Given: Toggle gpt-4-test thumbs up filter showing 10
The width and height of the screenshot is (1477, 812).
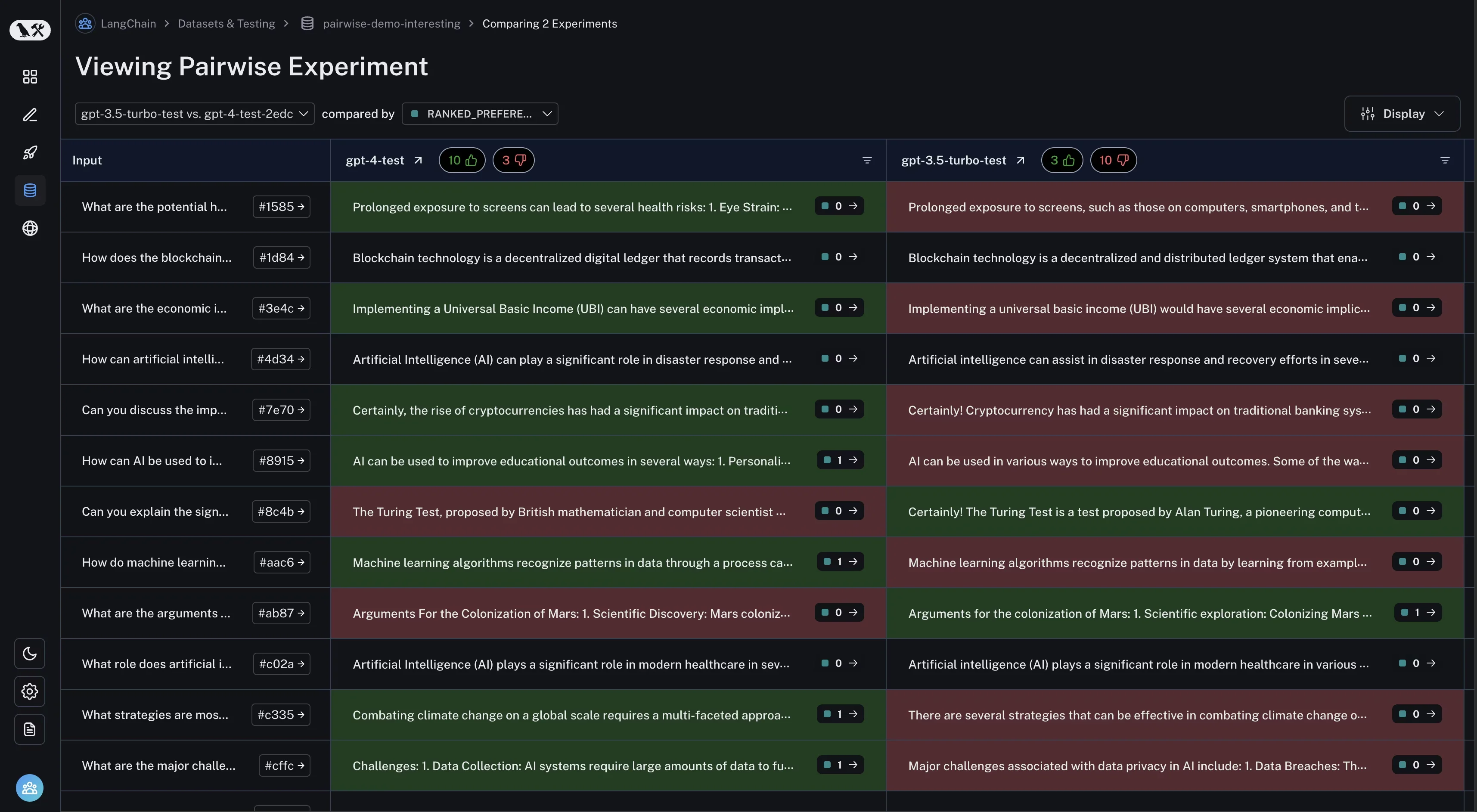Looking at the screenshot, I should click(462, 161).
